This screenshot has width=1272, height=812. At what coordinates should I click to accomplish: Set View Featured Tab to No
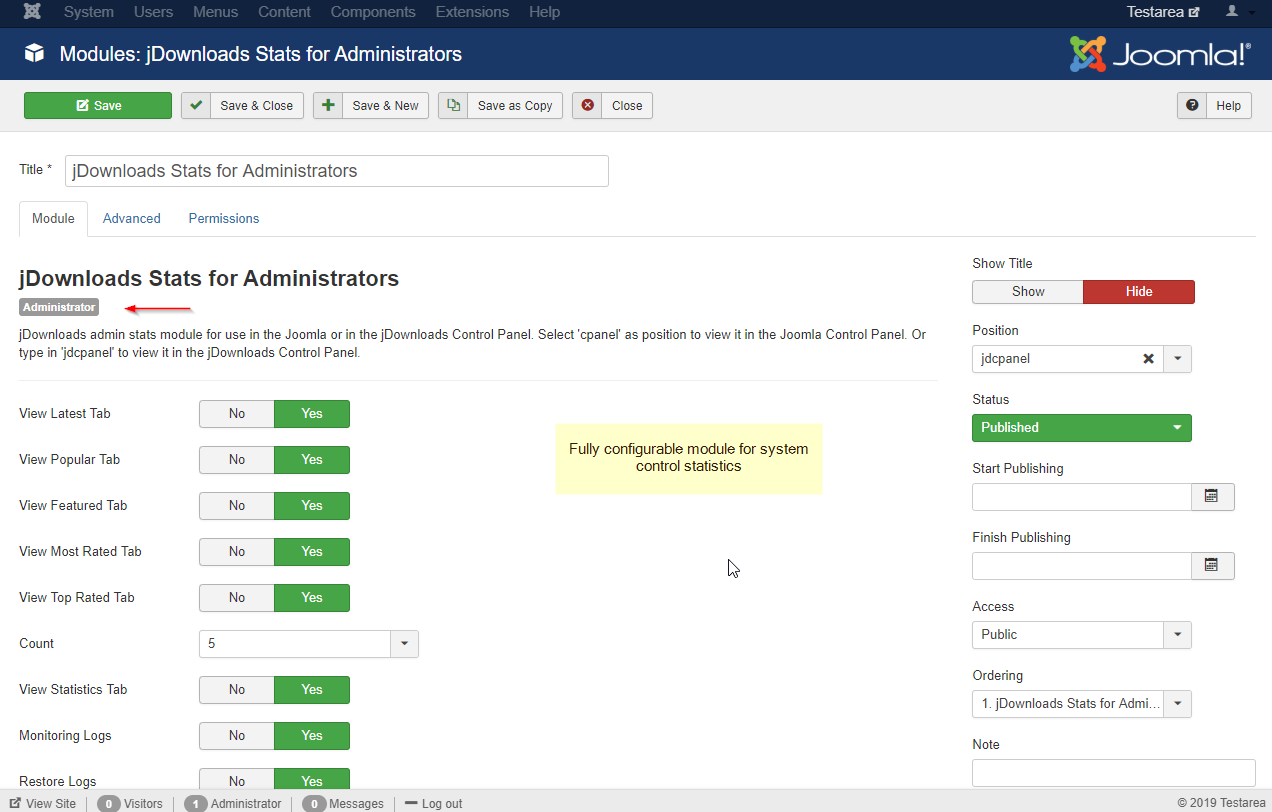coord(237,506)
